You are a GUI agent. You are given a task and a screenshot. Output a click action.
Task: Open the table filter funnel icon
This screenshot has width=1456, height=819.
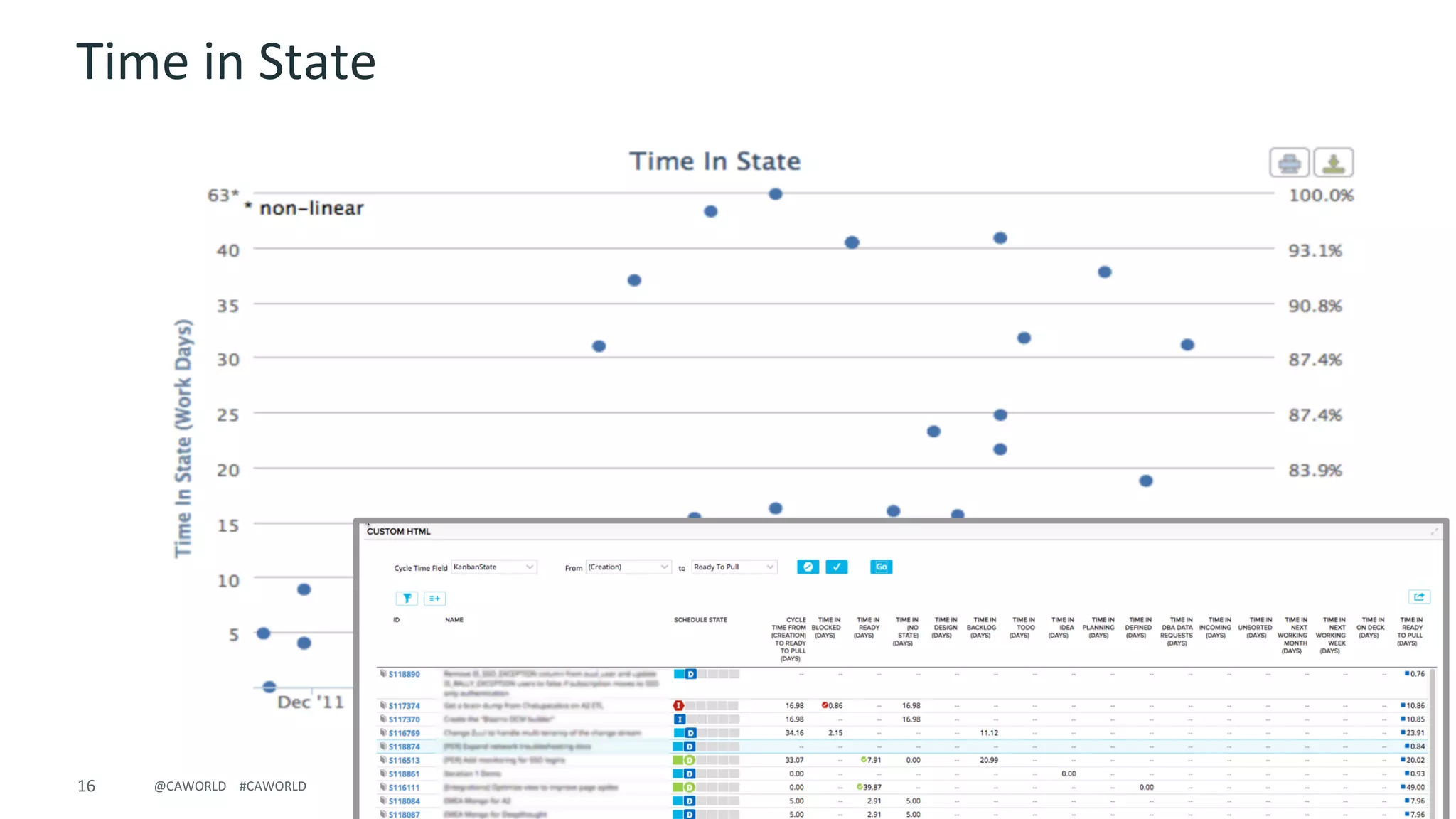point(407,599)
